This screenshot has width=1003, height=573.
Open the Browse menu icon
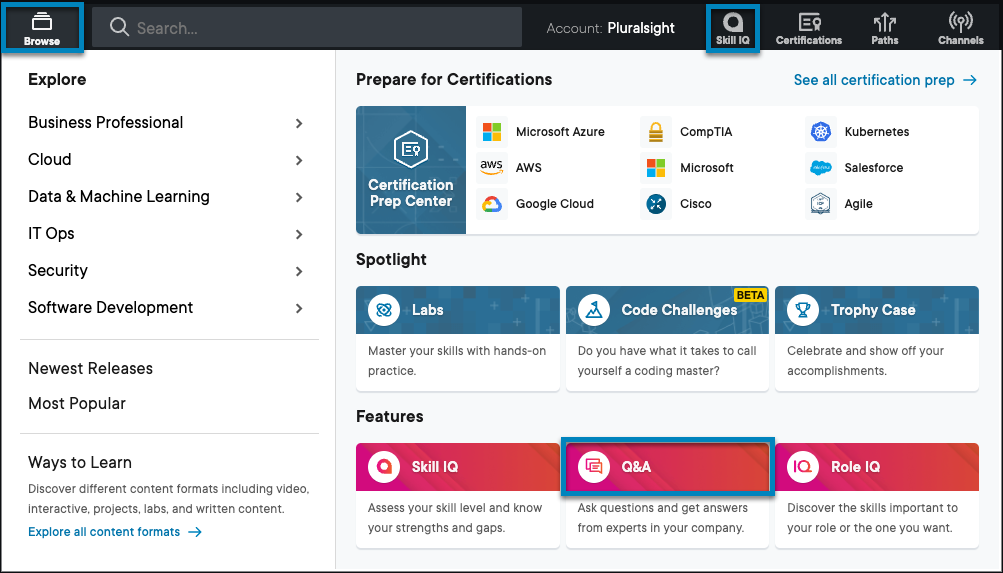pos(42,22)
